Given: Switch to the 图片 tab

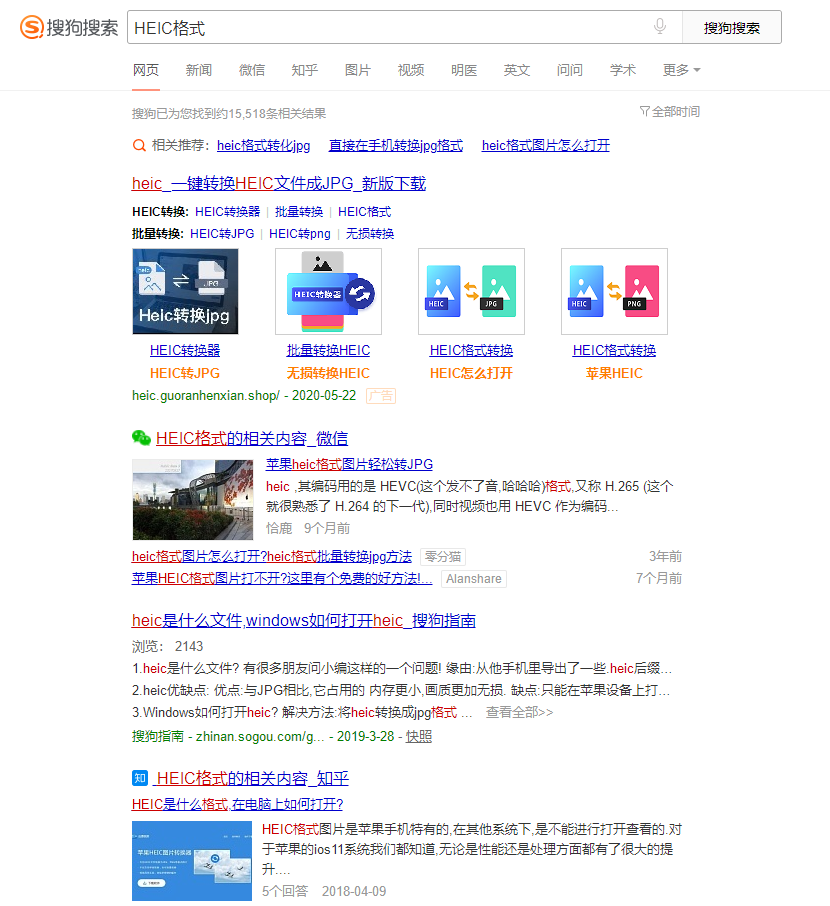Looking at the screenshot, I should point(357,70).
